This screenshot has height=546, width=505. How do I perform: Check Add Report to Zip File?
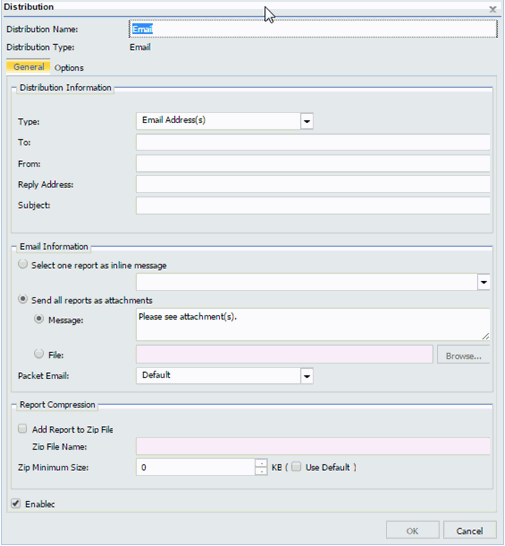point(23,429)
